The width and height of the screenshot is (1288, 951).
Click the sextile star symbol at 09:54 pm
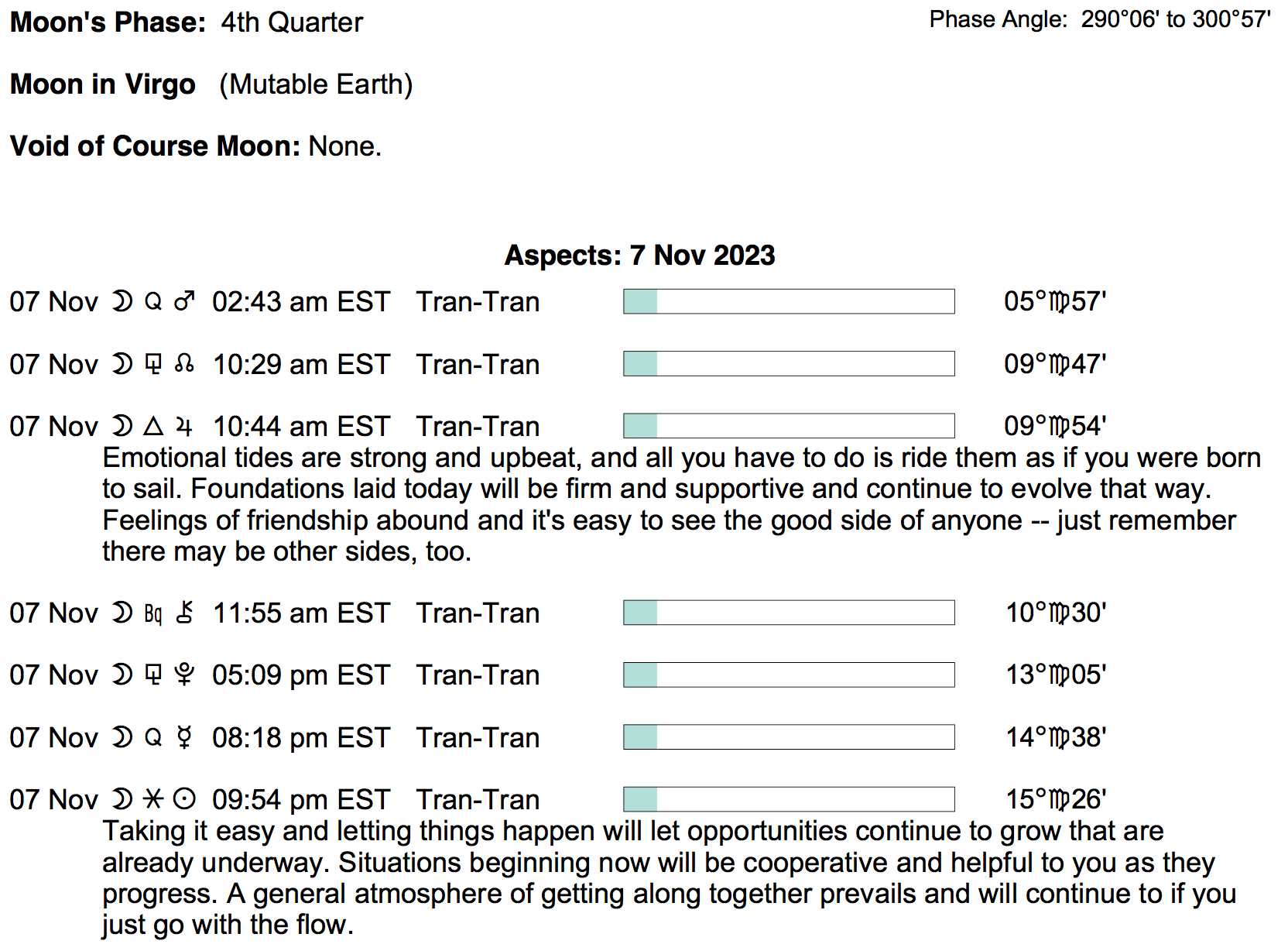(x=154, y=799)
